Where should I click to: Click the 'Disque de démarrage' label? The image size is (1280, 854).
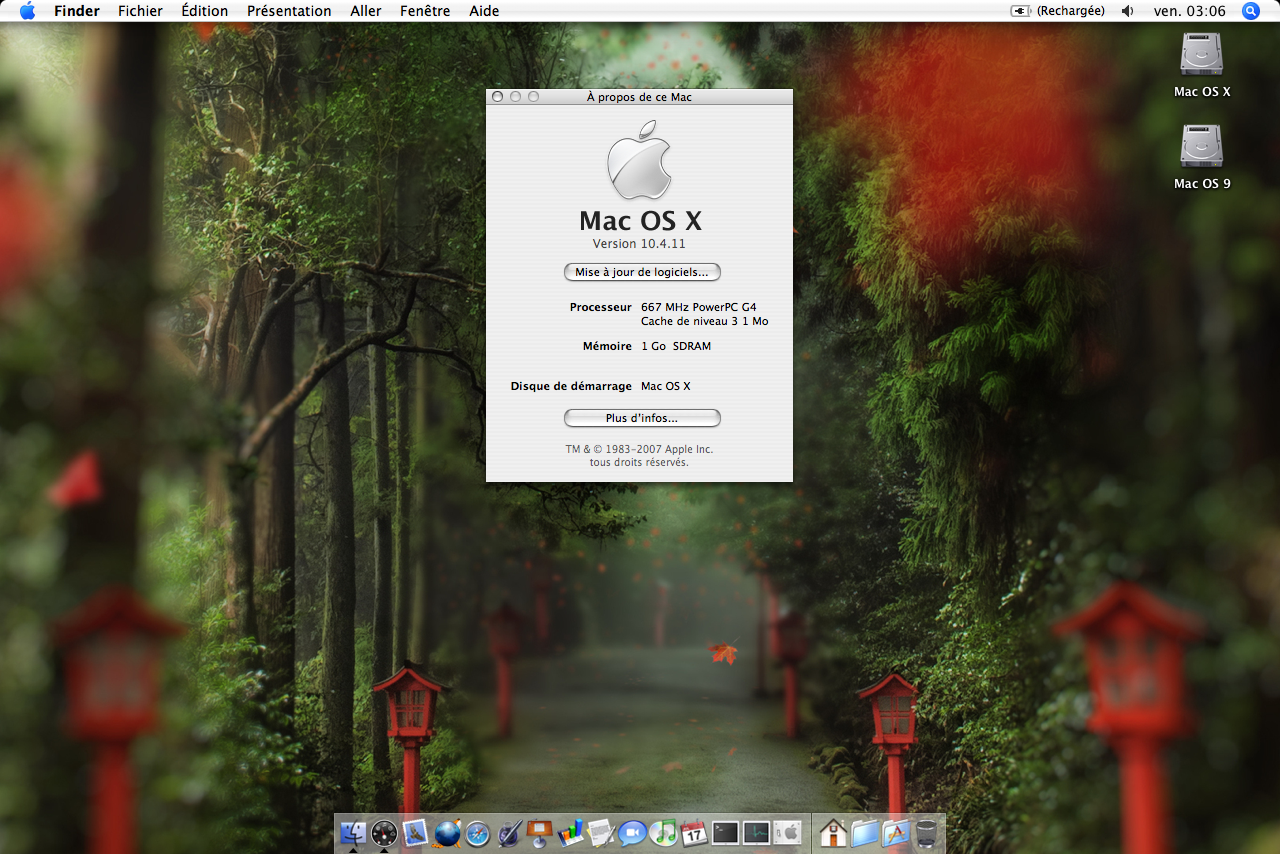(571, 386)
